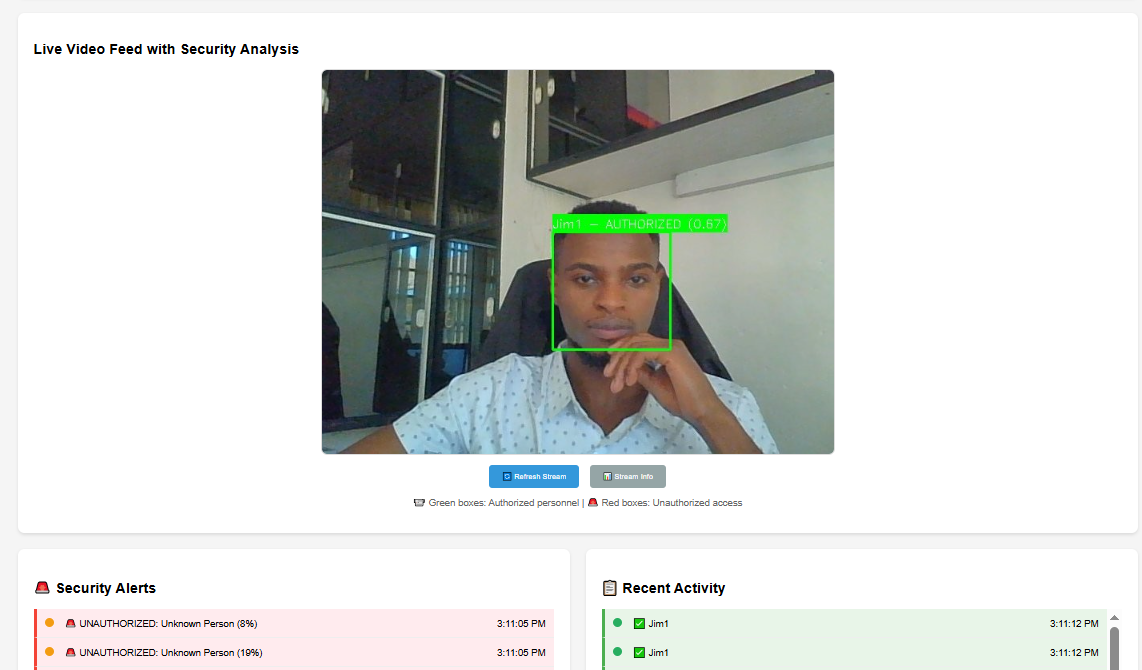Click the green checkbox beside the first Jim1 activity
This screenshot has width=1142, height=670.
pyautogui.click(x=637, y=623)
